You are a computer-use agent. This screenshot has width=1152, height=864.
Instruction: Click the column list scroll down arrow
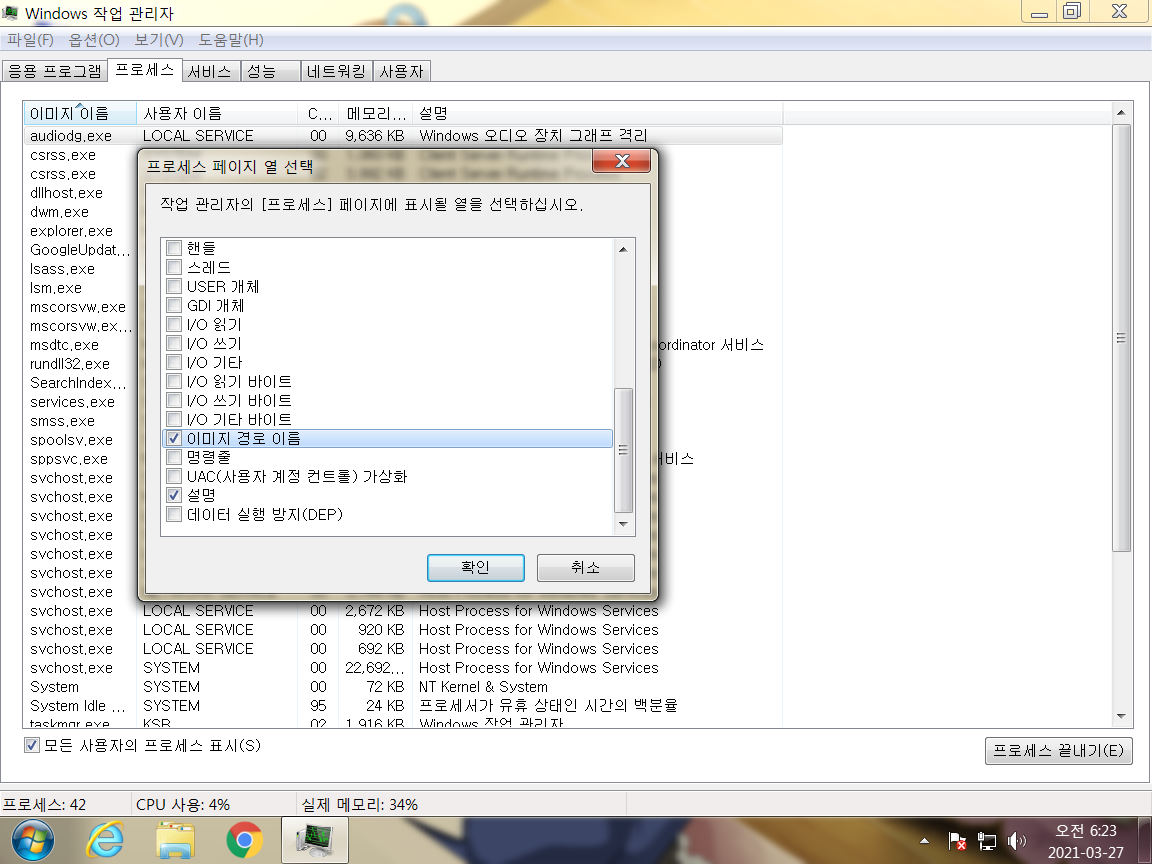[623, 524]
